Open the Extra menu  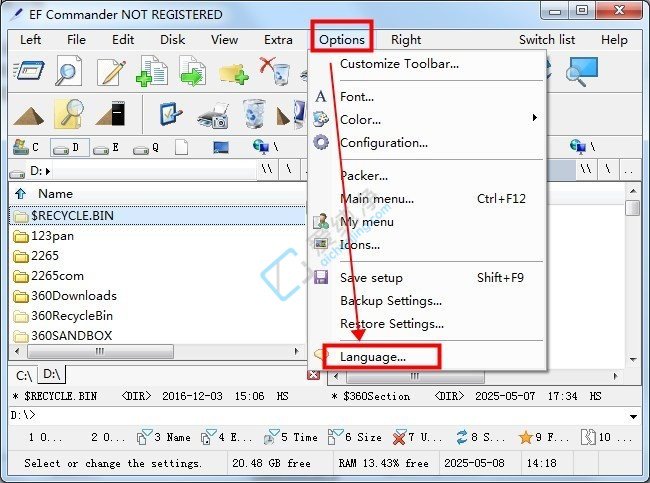[278, 40]
